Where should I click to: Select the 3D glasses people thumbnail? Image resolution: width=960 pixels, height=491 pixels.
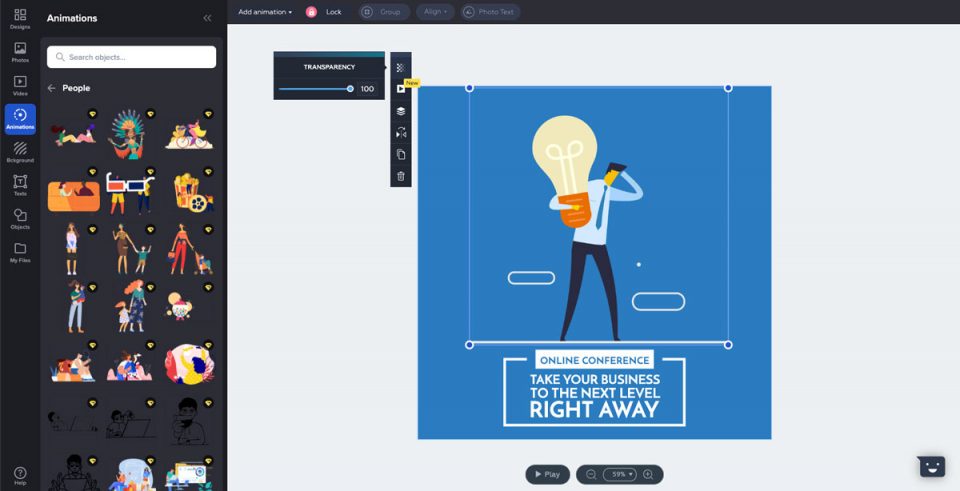click(x=130, y=192)
